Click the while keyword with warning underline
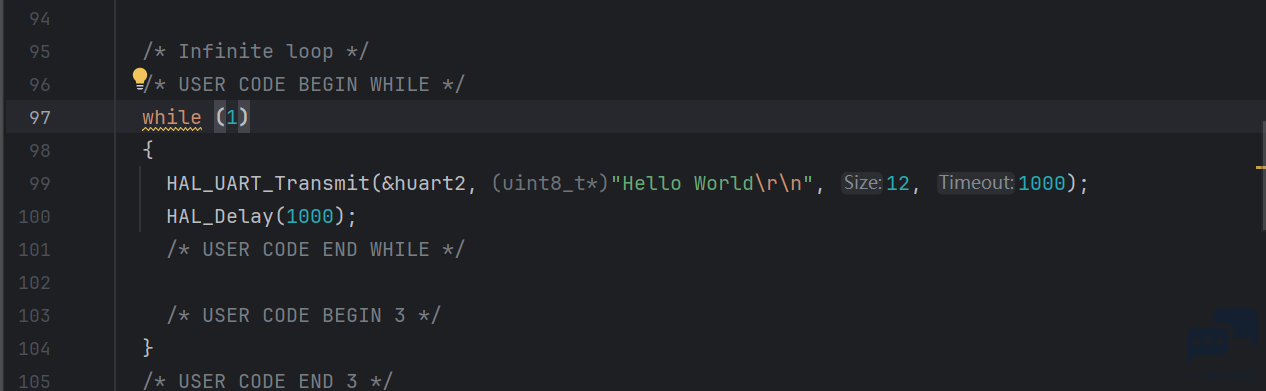 (x=172, y=118)
